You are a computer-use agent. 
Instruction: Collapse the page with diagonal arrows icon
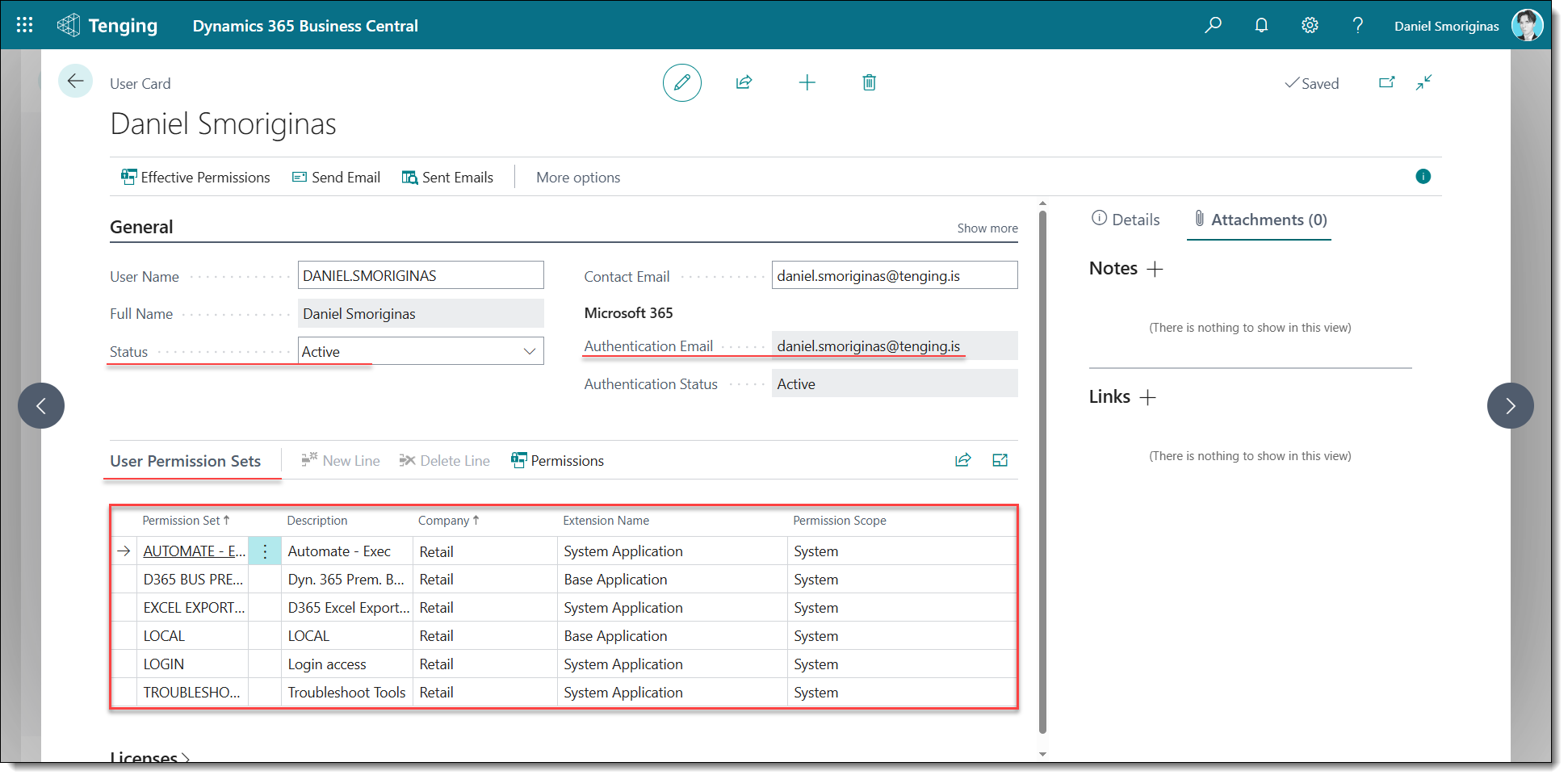(x=1424, y=82)
